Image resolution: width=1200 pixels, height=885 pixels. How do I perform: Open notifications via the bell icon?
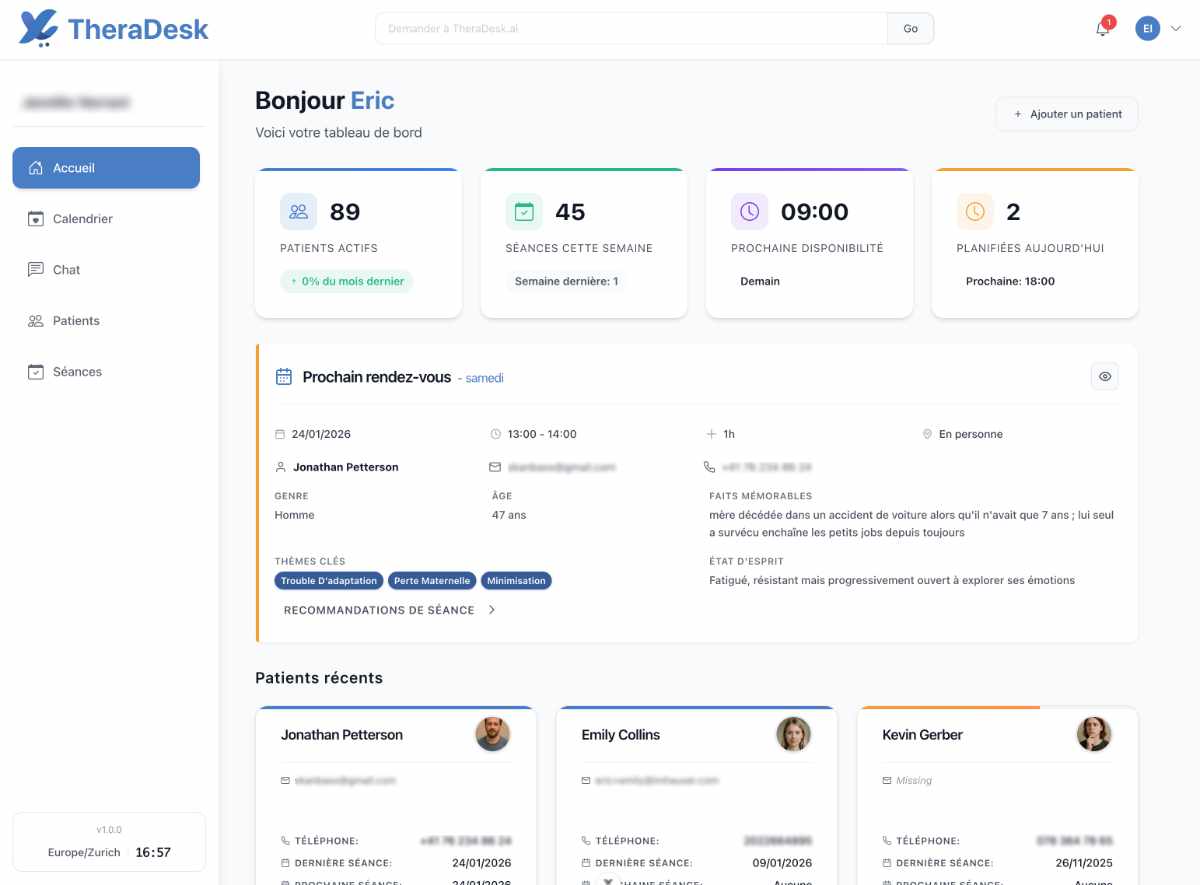click(x=1101, y=30)
